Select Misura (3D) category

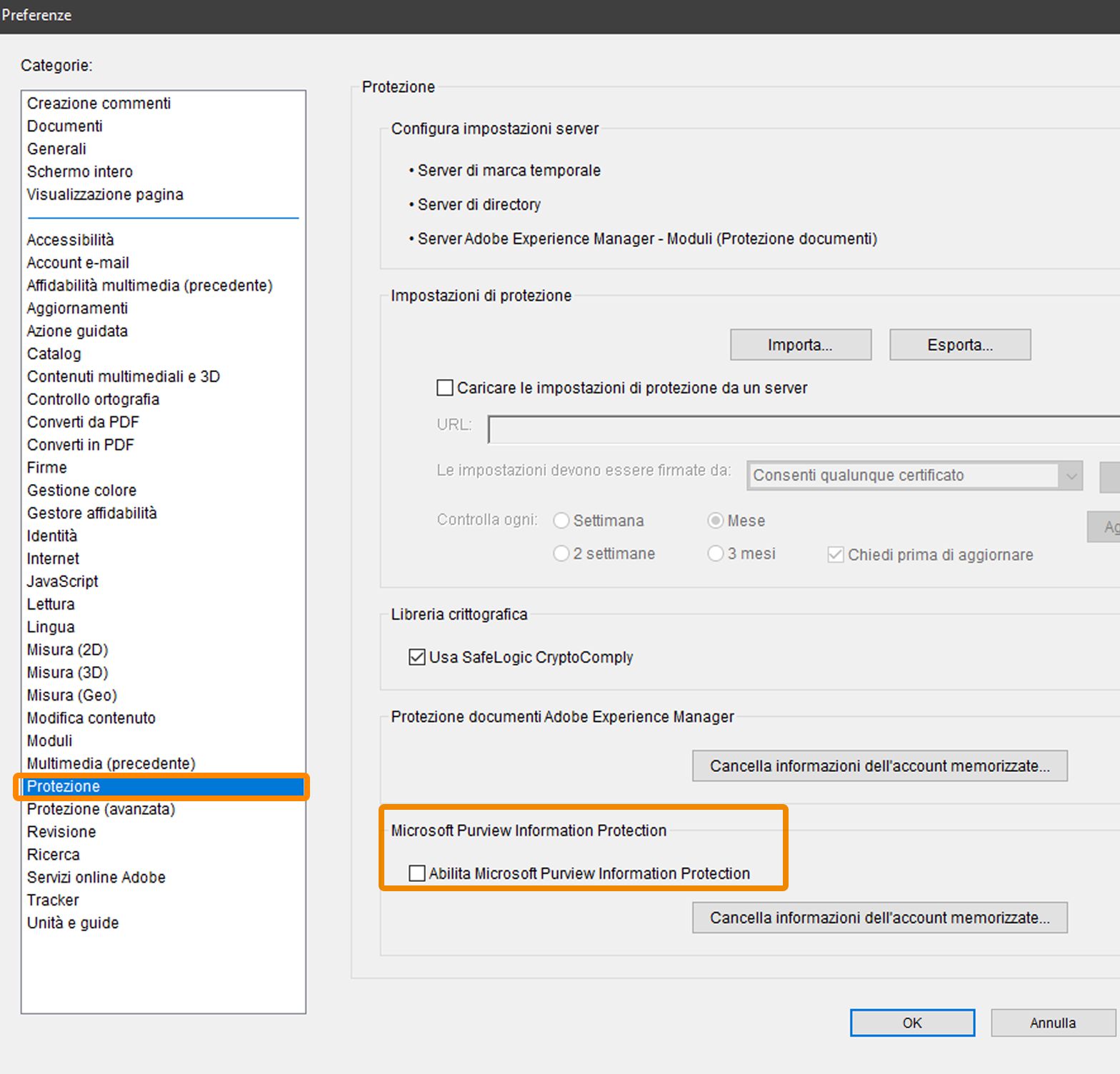tap(68, 673)
